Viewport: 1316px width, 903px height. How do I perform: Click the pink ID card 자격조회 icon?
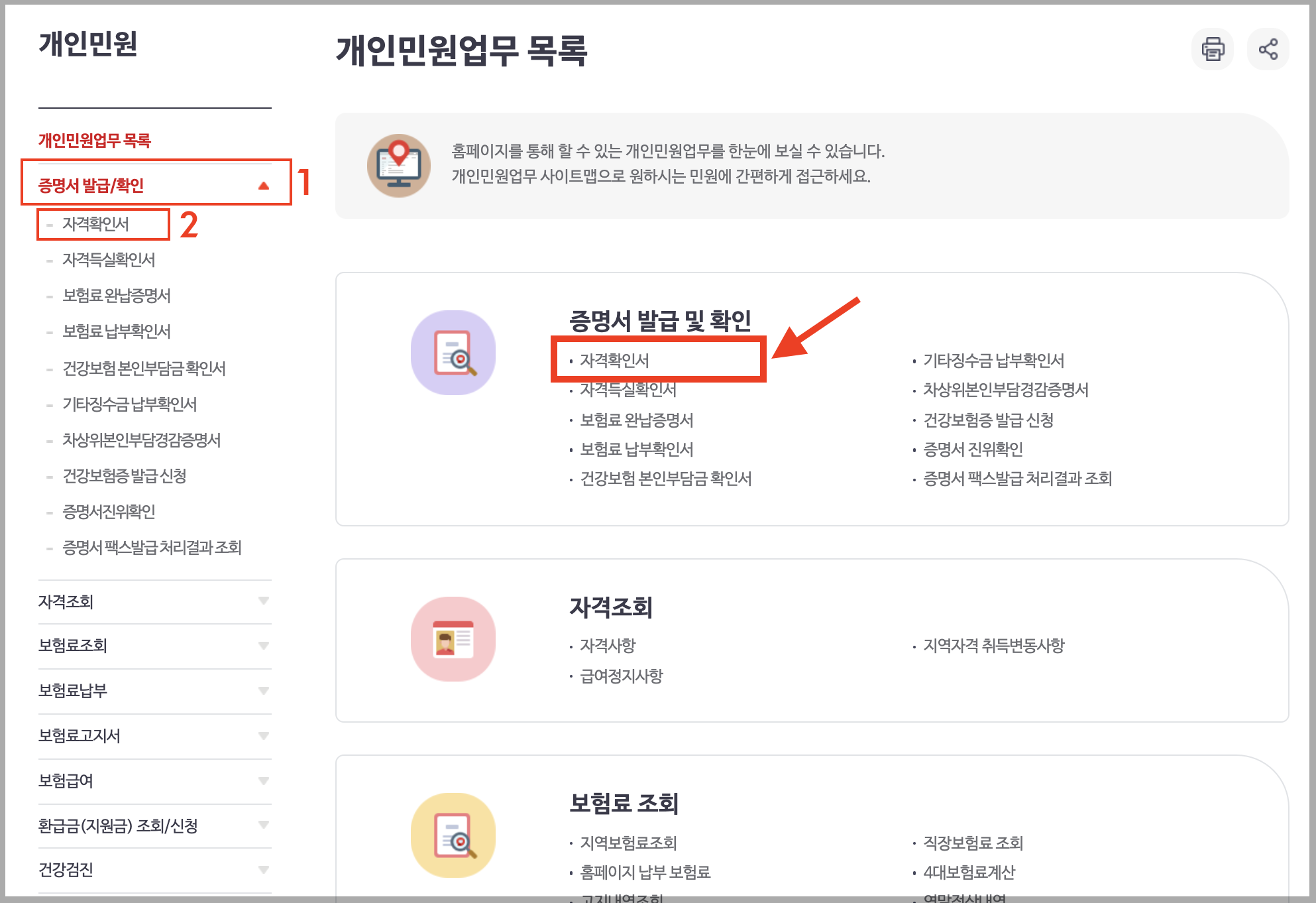click(x=453, y=639)
